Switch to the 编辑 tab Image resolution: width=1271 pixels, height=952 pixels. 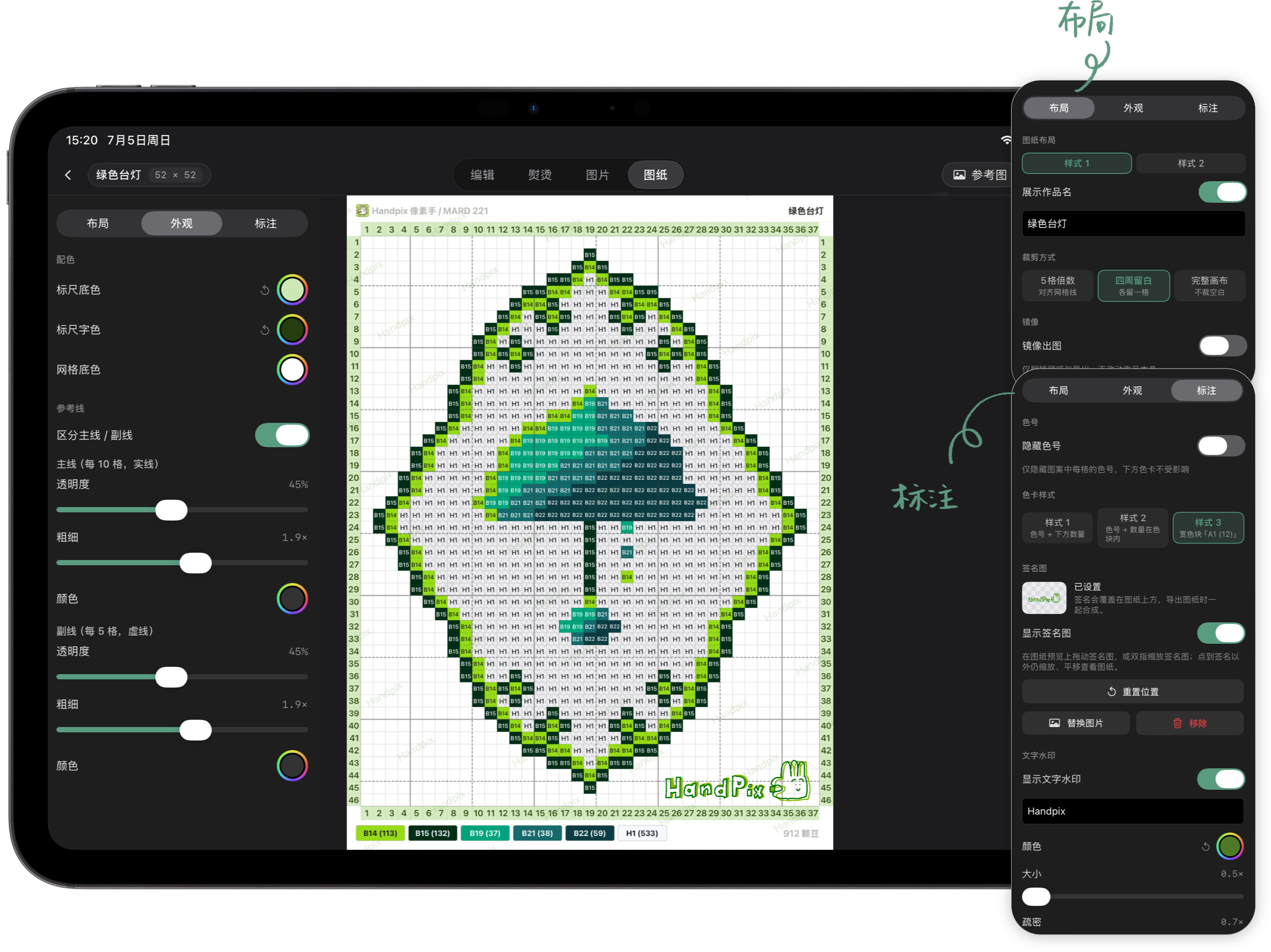(482, 175)
